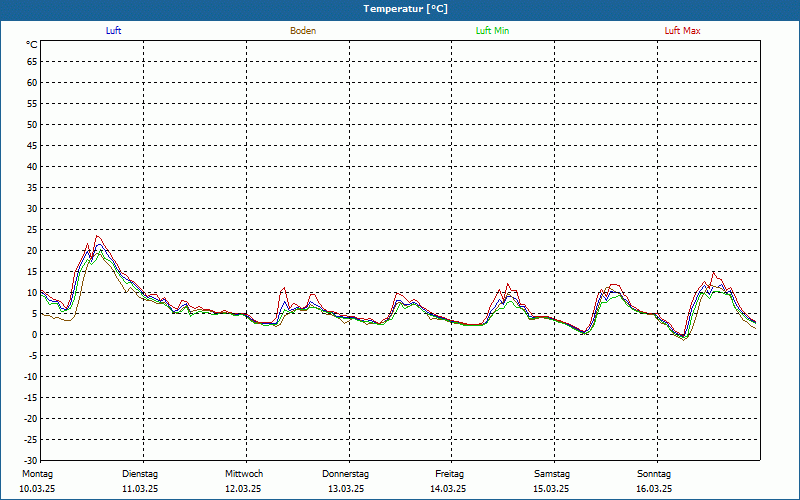Click the 0 y-axis value
800x500 pixels.
tap(35, 335)
